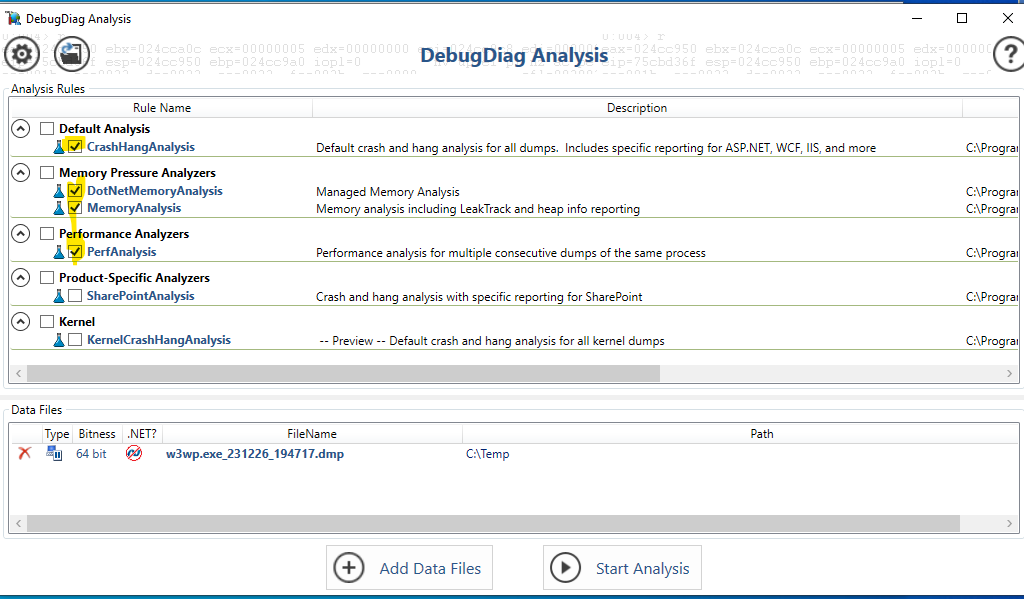This screenshot has height=599, width=1024.
Task: Toggle the Product-Specific Analyzers group checkbox
Action: [47, 278]
